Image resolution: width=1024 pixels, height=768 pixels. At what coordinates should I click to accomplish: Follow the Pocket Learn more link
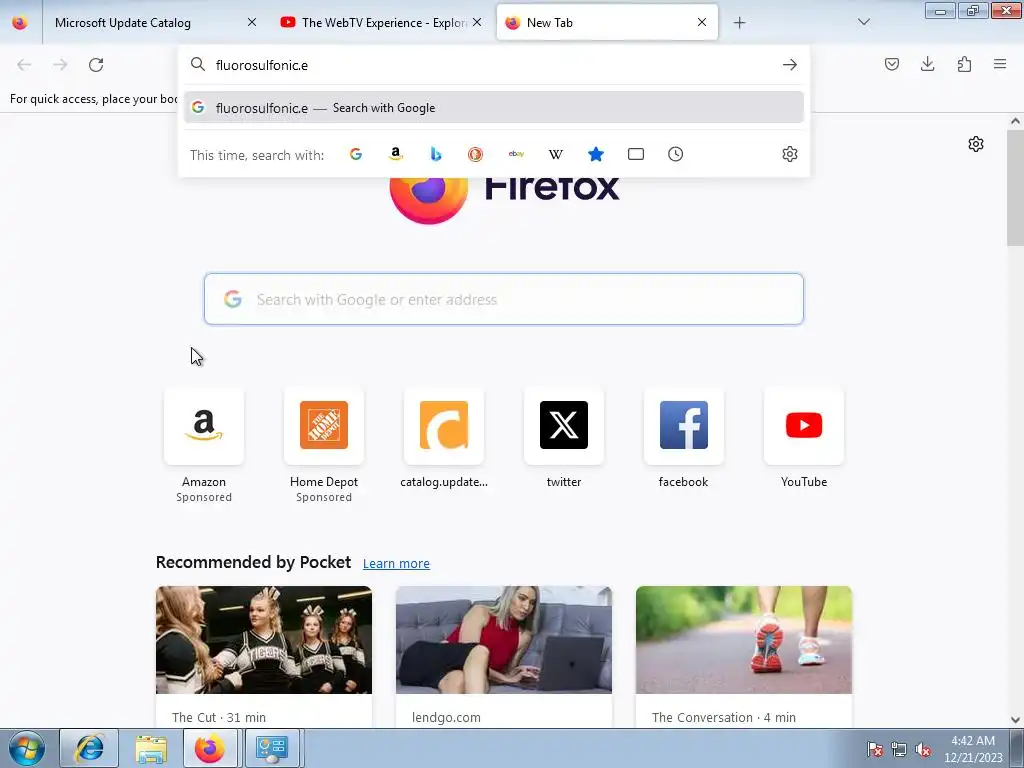[396, 564]
